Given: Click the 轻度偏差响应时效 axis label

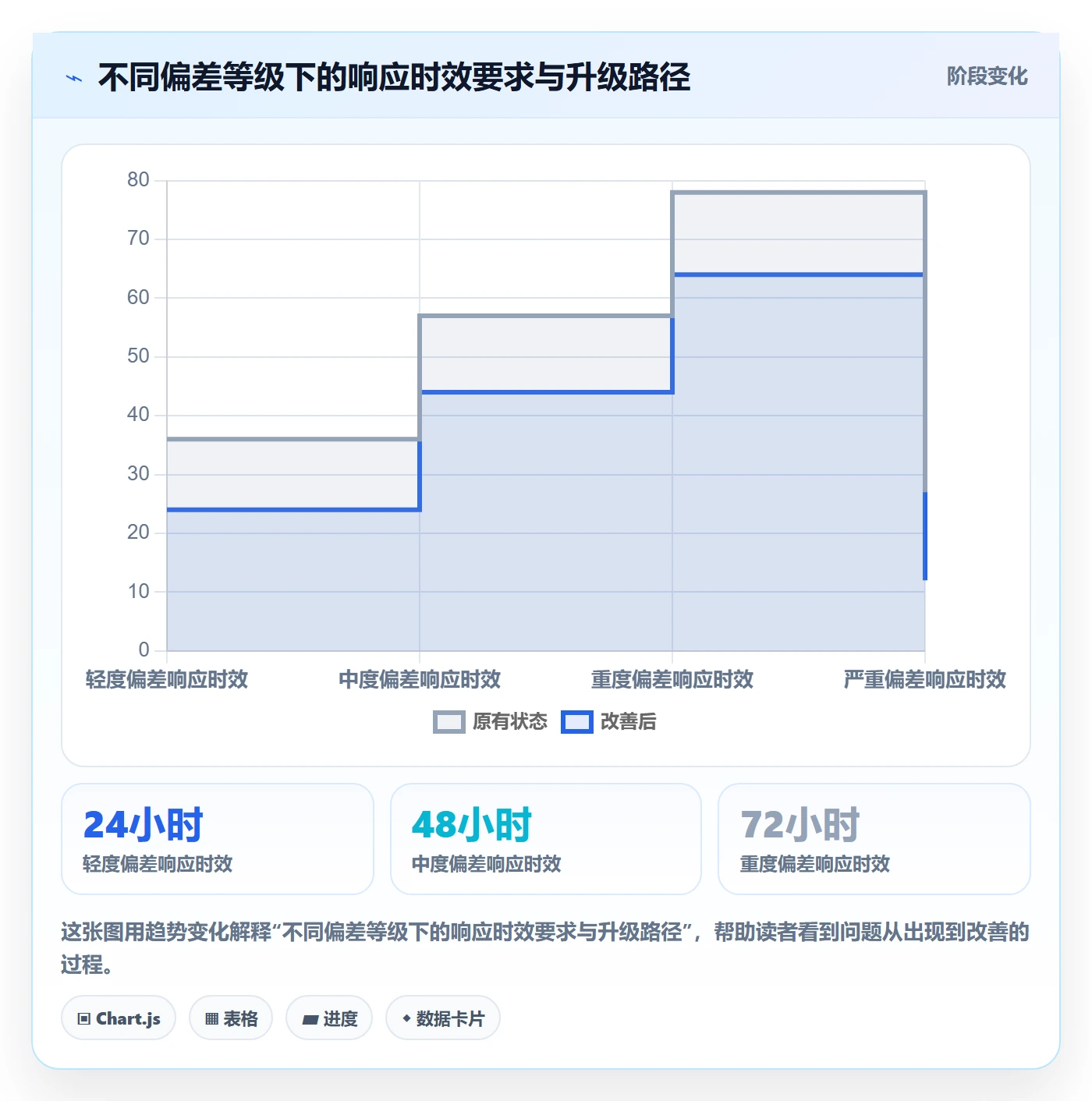Looking at the screenshot, I should click(x=167, y=679).
